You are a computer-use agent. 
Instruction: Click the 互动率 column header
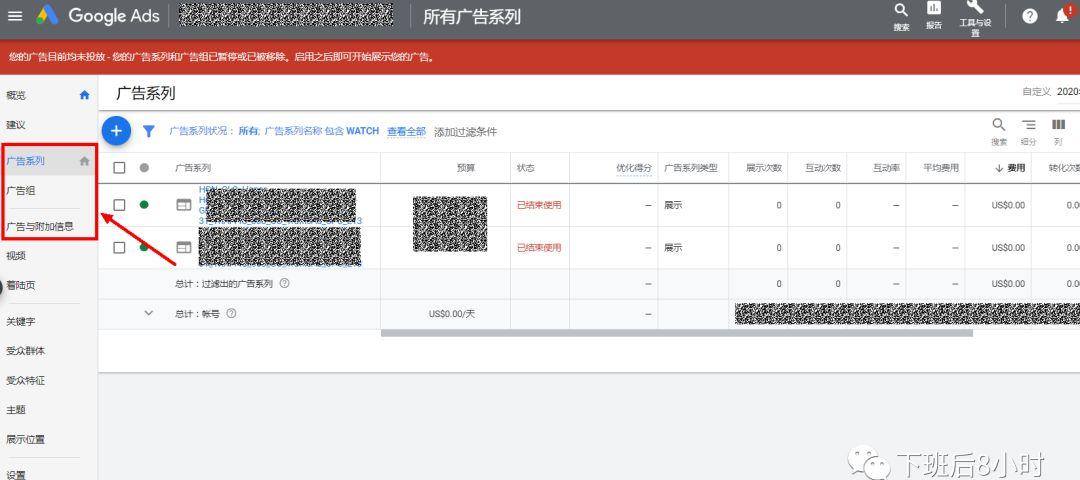[x=886, y=167]
